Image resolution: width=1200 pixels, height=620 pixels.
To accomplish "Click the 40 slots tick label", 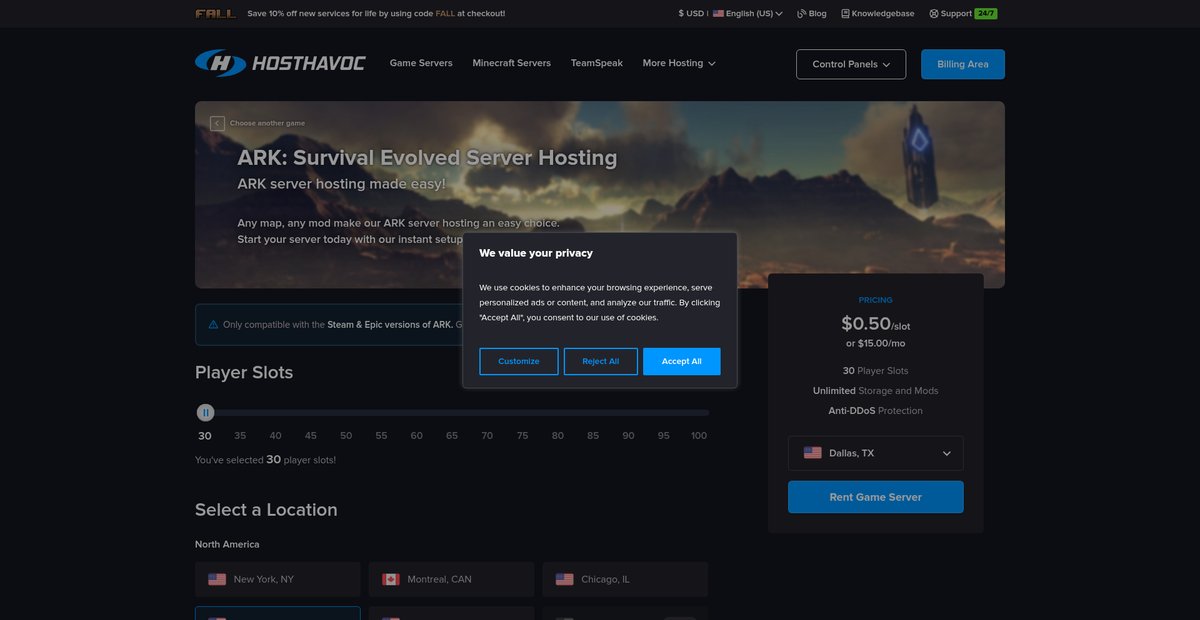I will (275, 436).
